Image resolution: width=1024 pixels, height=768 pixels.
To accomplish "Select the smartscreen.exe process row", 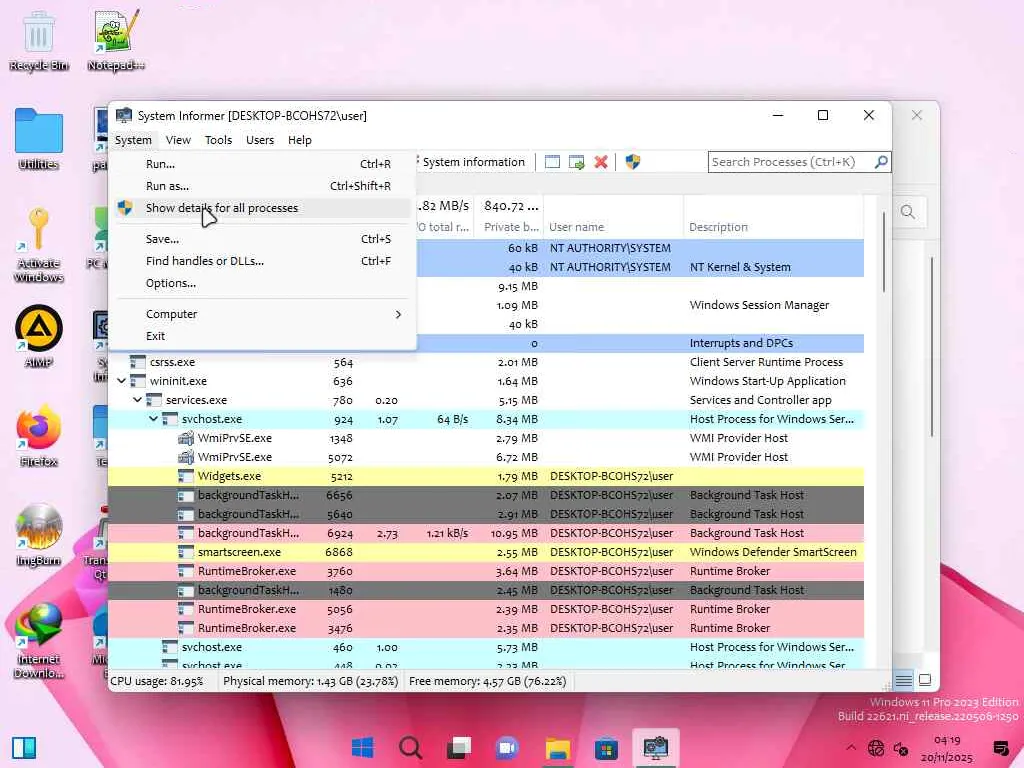I will (486, 552).
